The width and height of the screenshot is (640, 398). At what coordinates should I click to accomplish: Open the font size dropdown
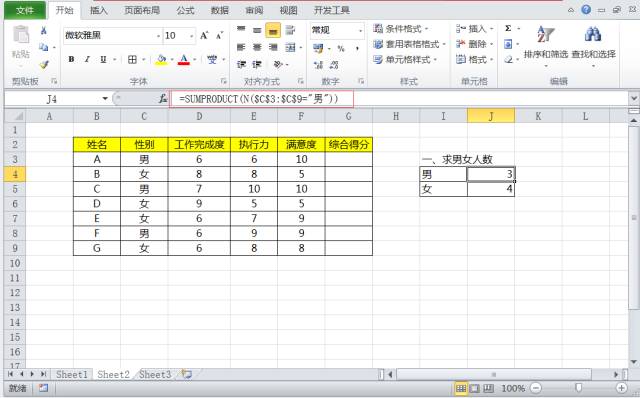[191, 36]
